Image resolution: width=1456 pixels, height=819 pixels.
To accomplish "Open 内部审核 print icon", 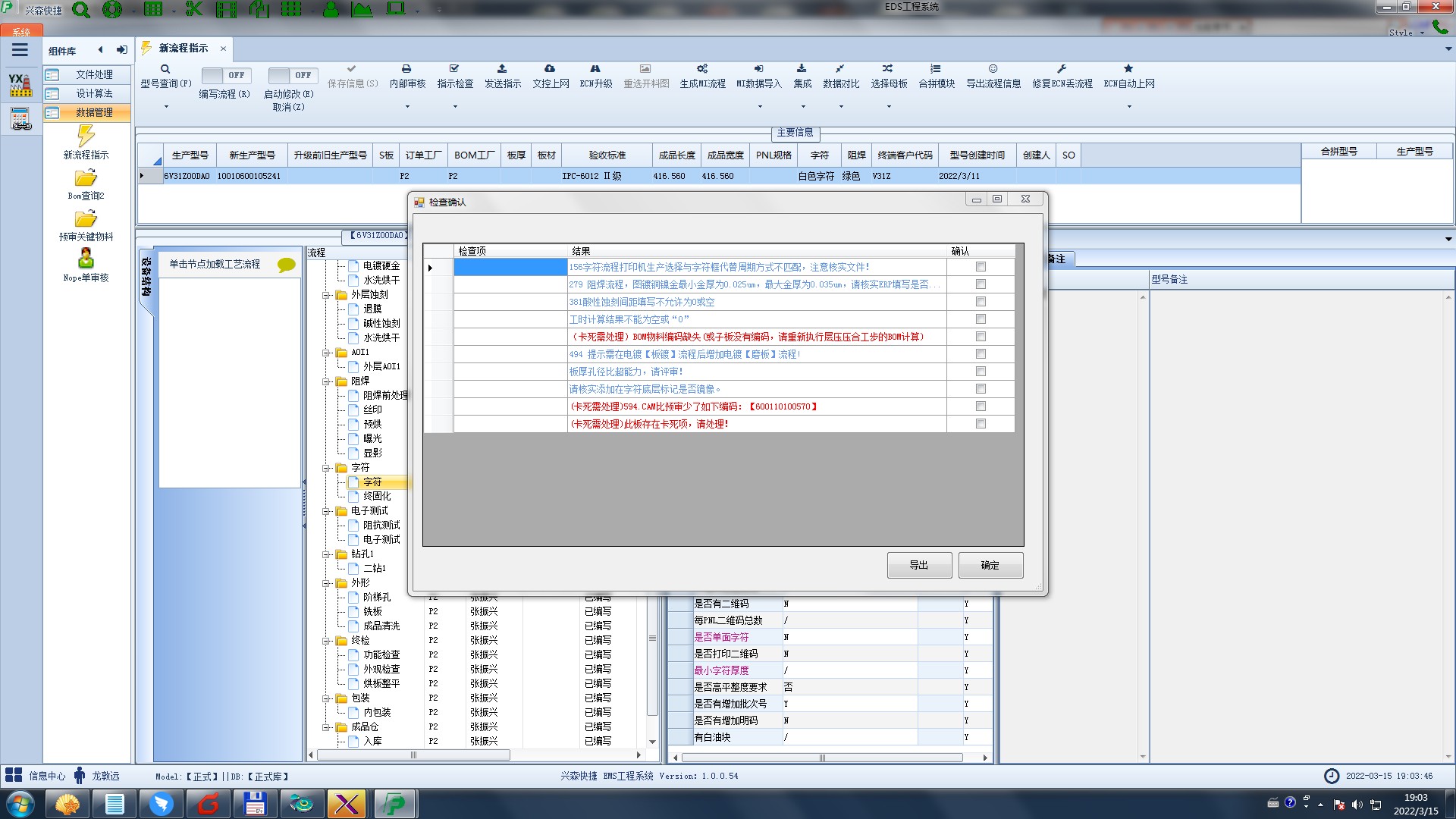I will [406, 69].
